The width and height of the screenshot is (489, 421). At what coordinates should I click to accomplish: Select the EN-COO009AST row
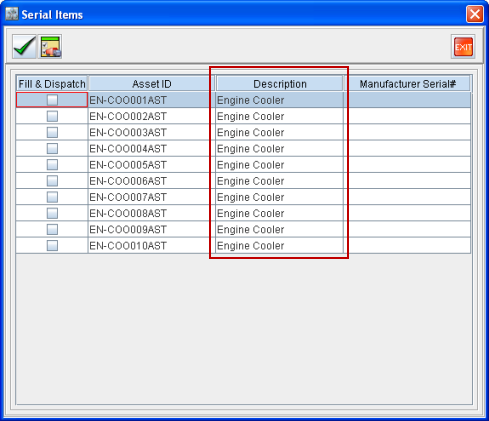(x=243, y=229)
